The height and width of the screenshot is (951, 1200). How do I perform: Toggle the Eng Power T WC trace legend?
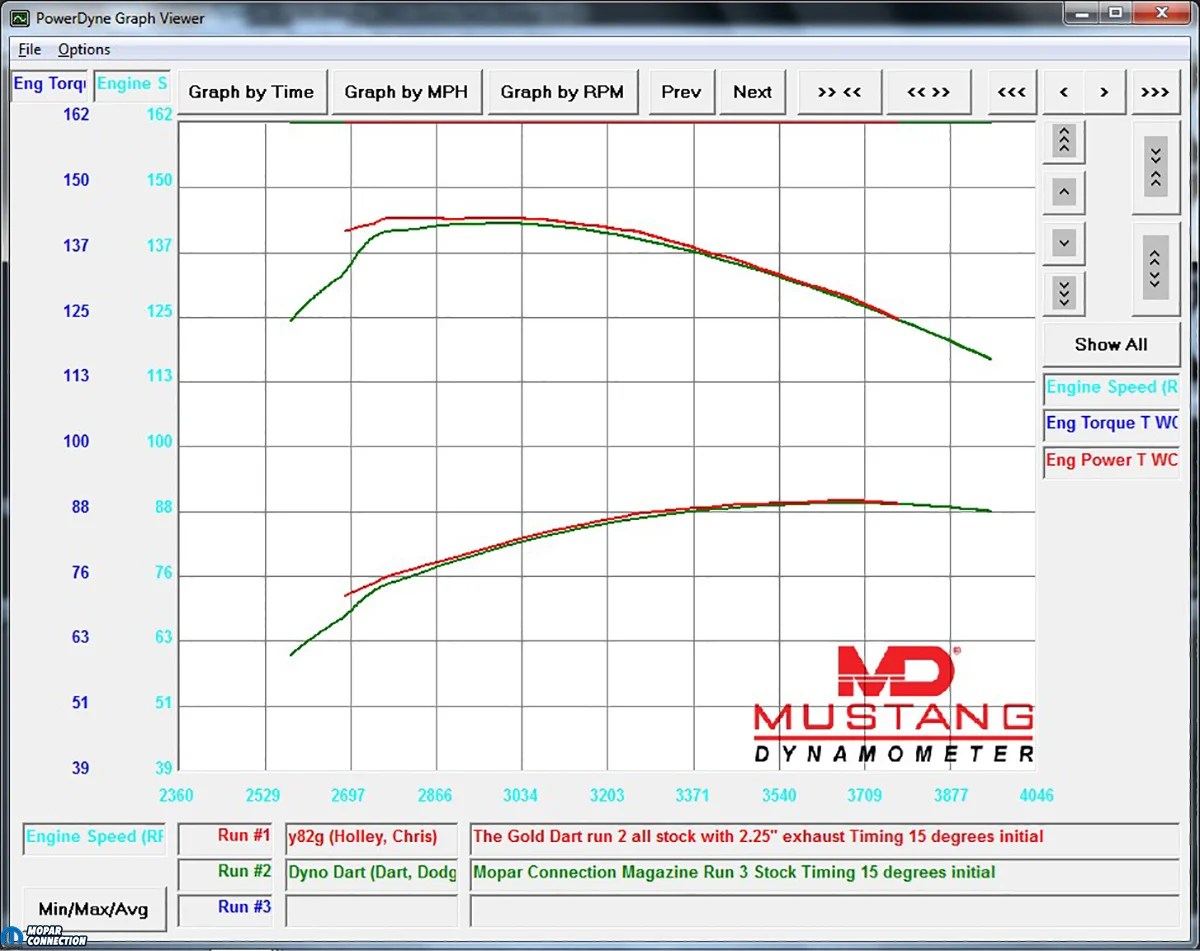coord(1110,460)
